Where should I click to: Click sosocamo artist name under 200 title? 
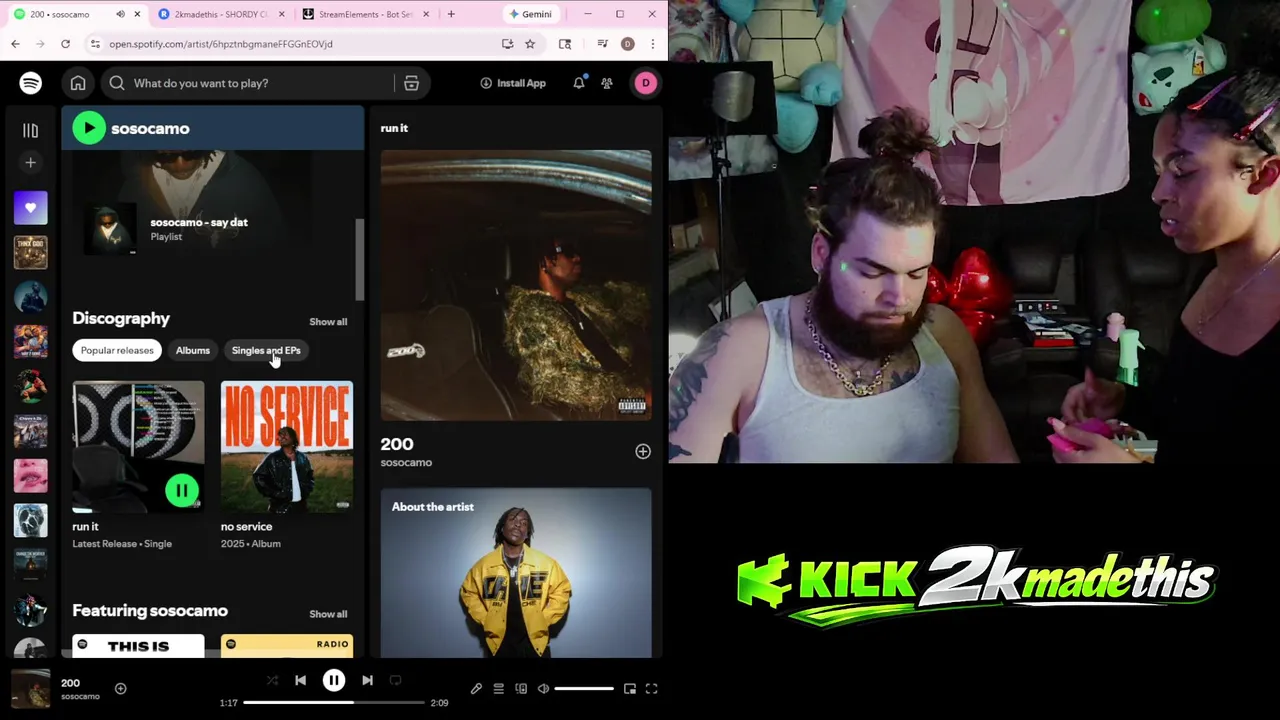point(406,463)
